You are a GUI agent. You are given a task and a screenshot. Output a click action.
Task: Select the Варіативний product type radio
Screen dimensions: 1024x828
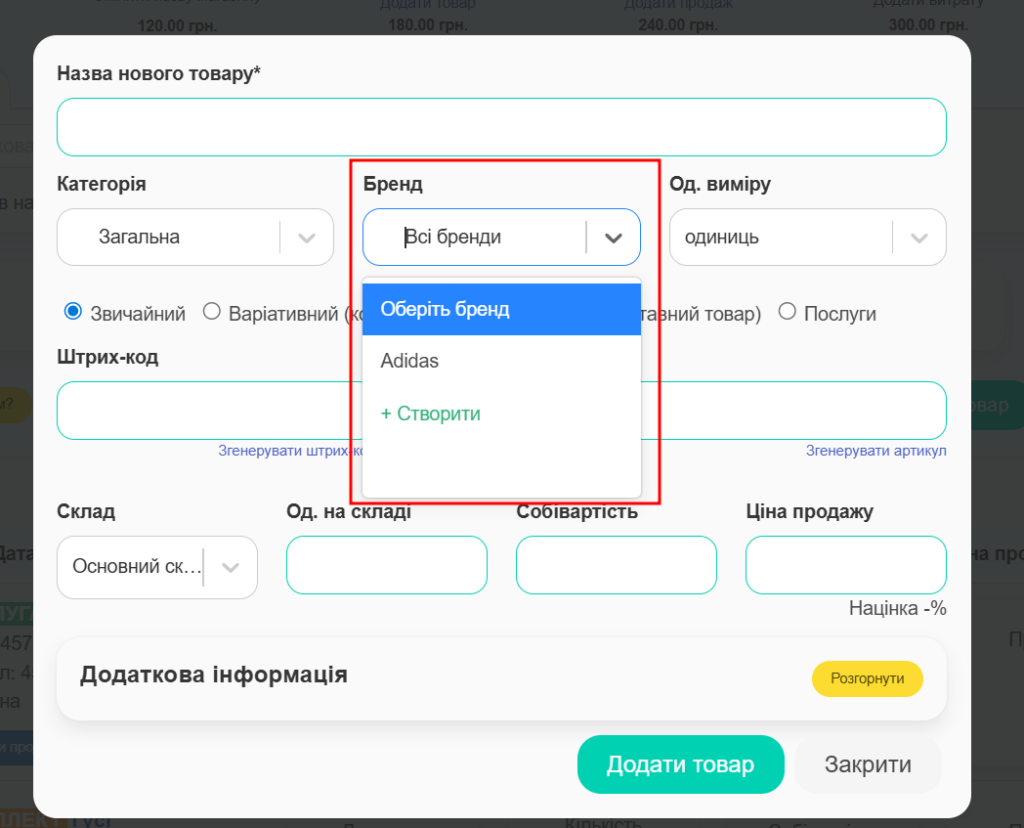[x=212, y=312]
